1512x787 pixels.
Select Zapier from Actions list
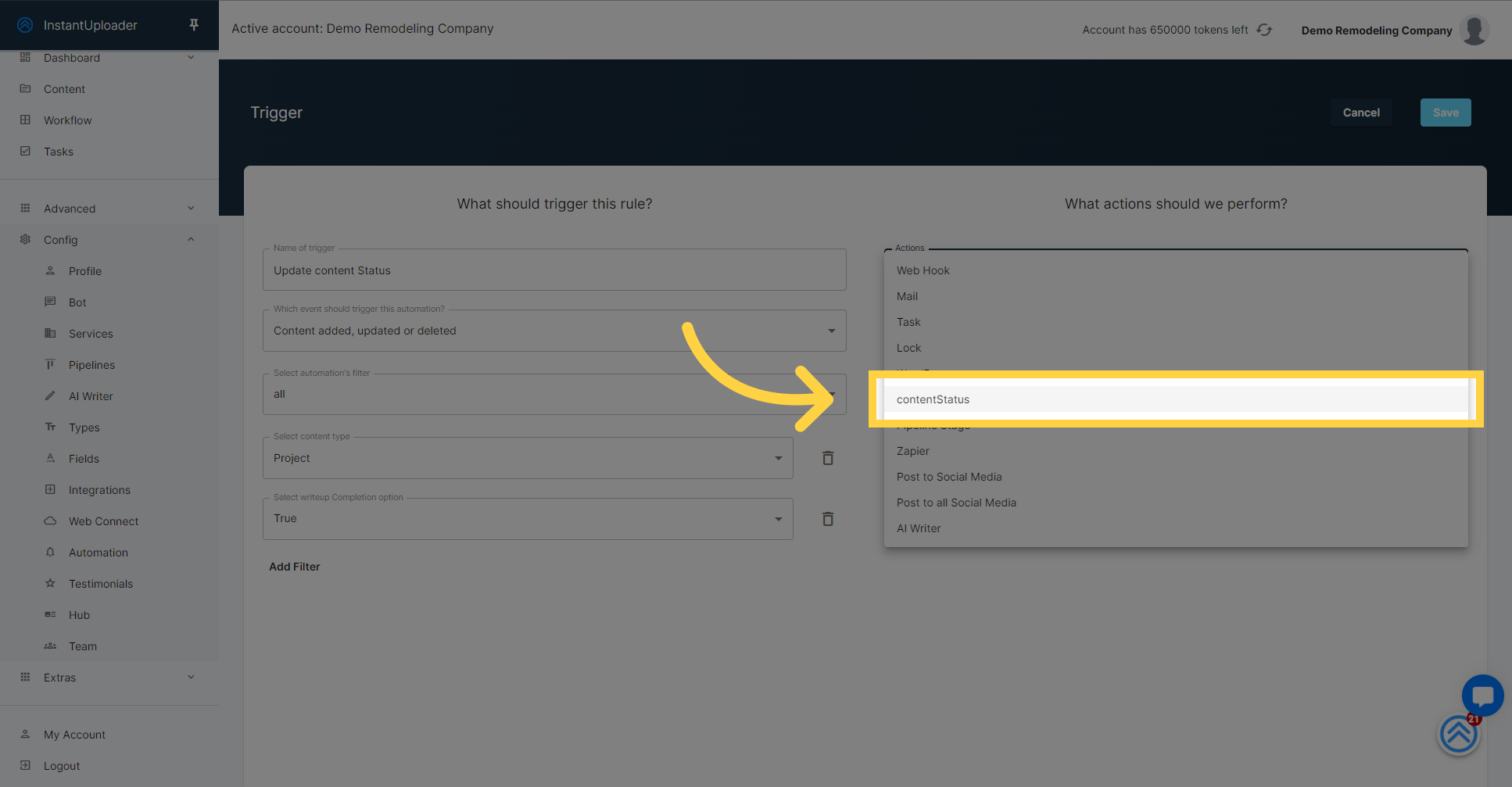point(1176,451)
